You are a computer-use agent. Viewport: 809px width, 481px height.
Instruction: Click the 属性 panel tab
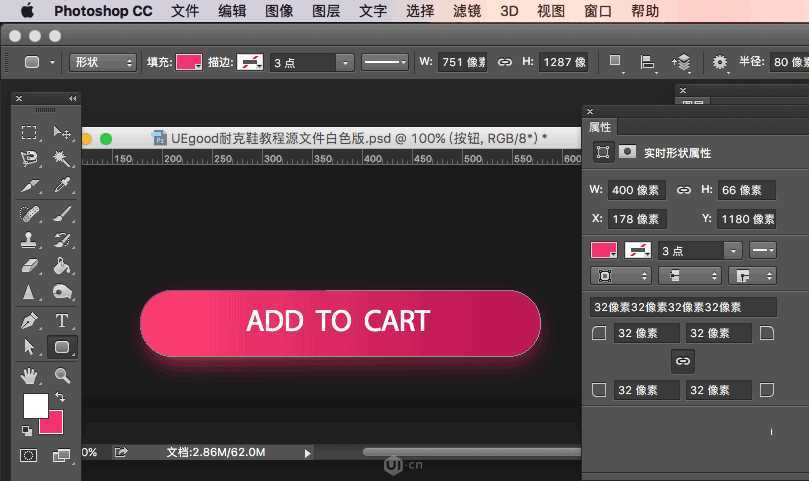(x=601, y=127)
